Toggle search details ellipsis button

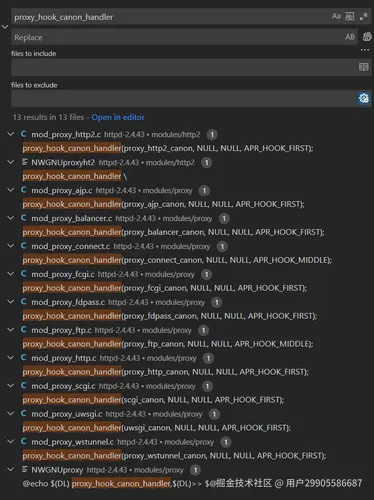(365, 50)
